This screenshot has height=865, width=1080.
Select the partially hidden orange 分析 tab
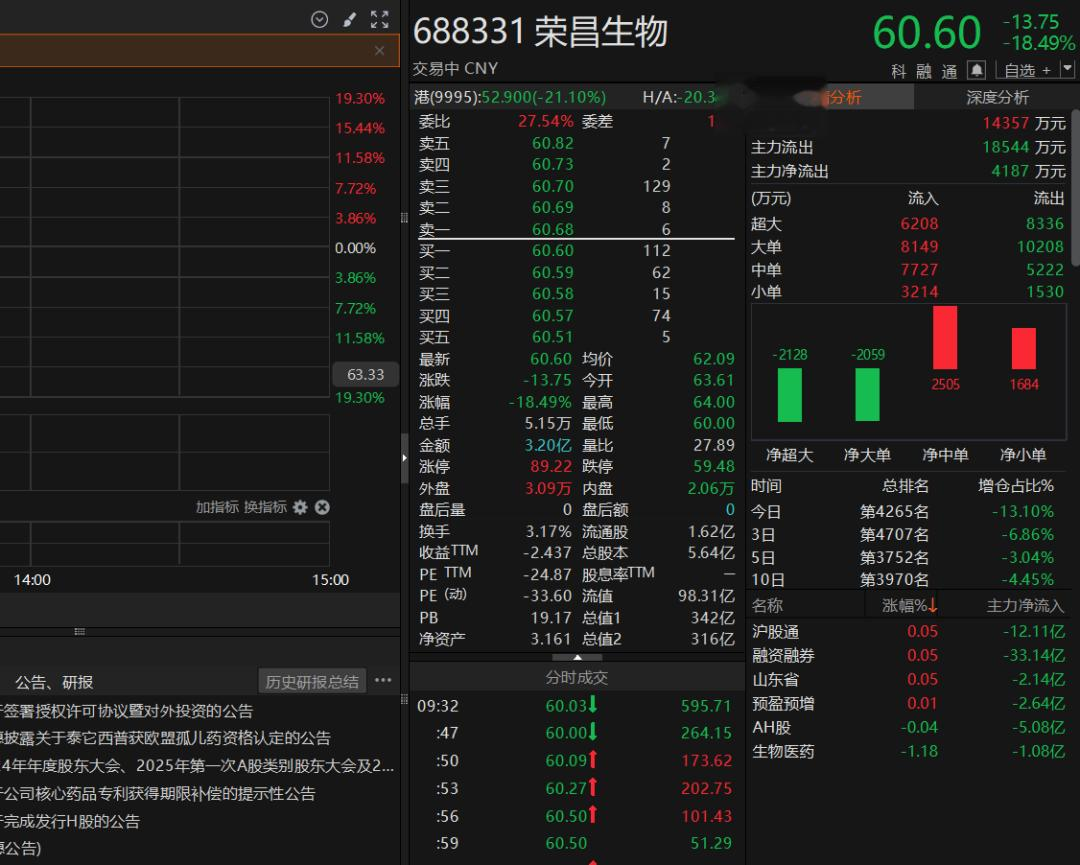pyautogui.click(x=844, y=97)
